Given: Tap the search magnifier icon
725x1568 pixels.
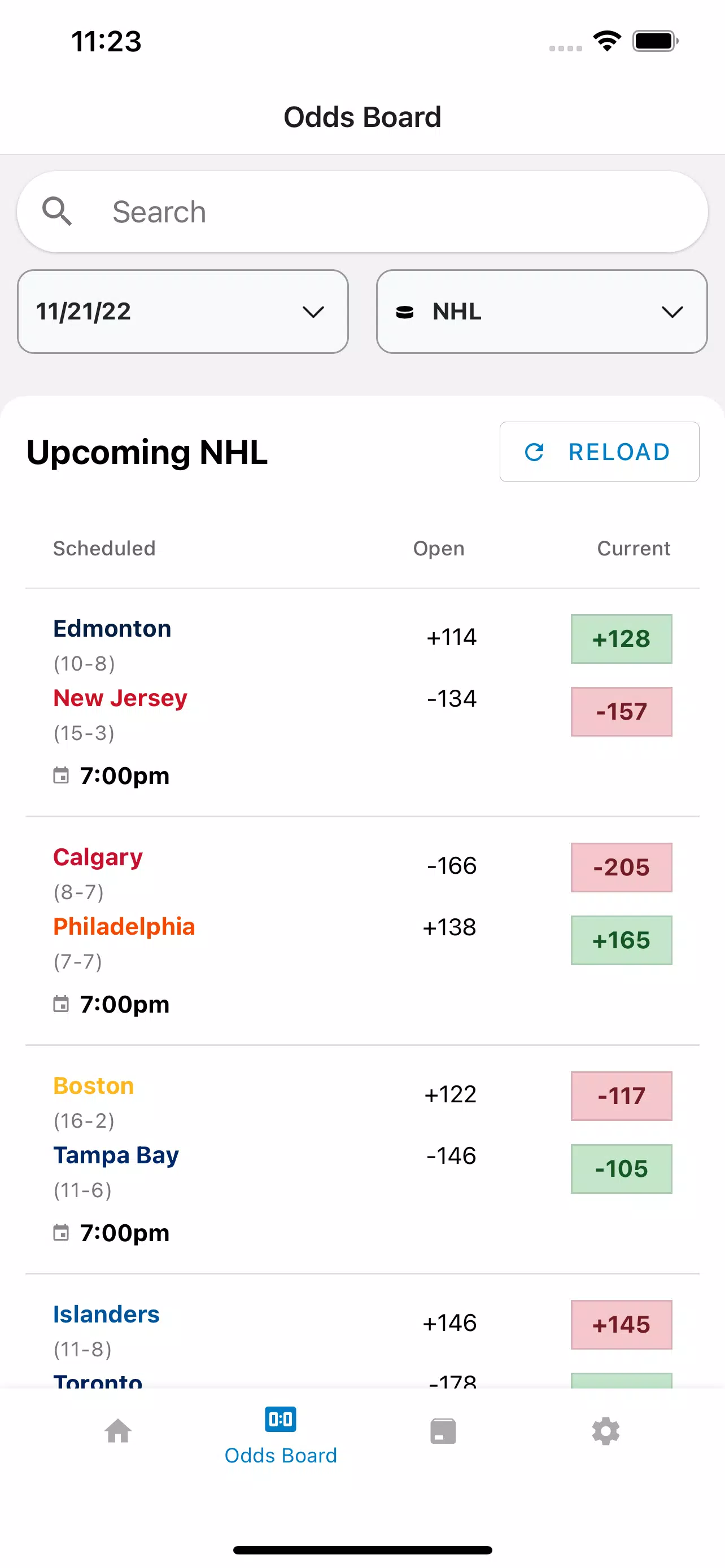Looking at the screenshot, I should pyautogui.click(x=57, y=212).
